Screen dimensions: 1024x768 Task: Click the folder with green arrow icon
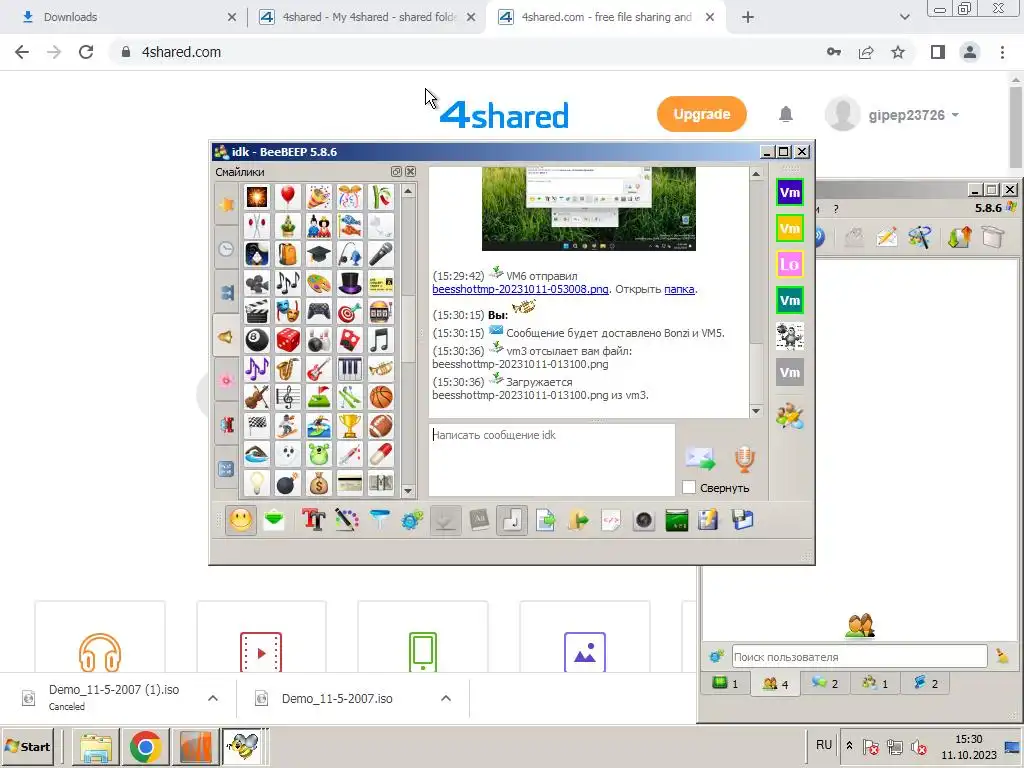coord(578,520)
